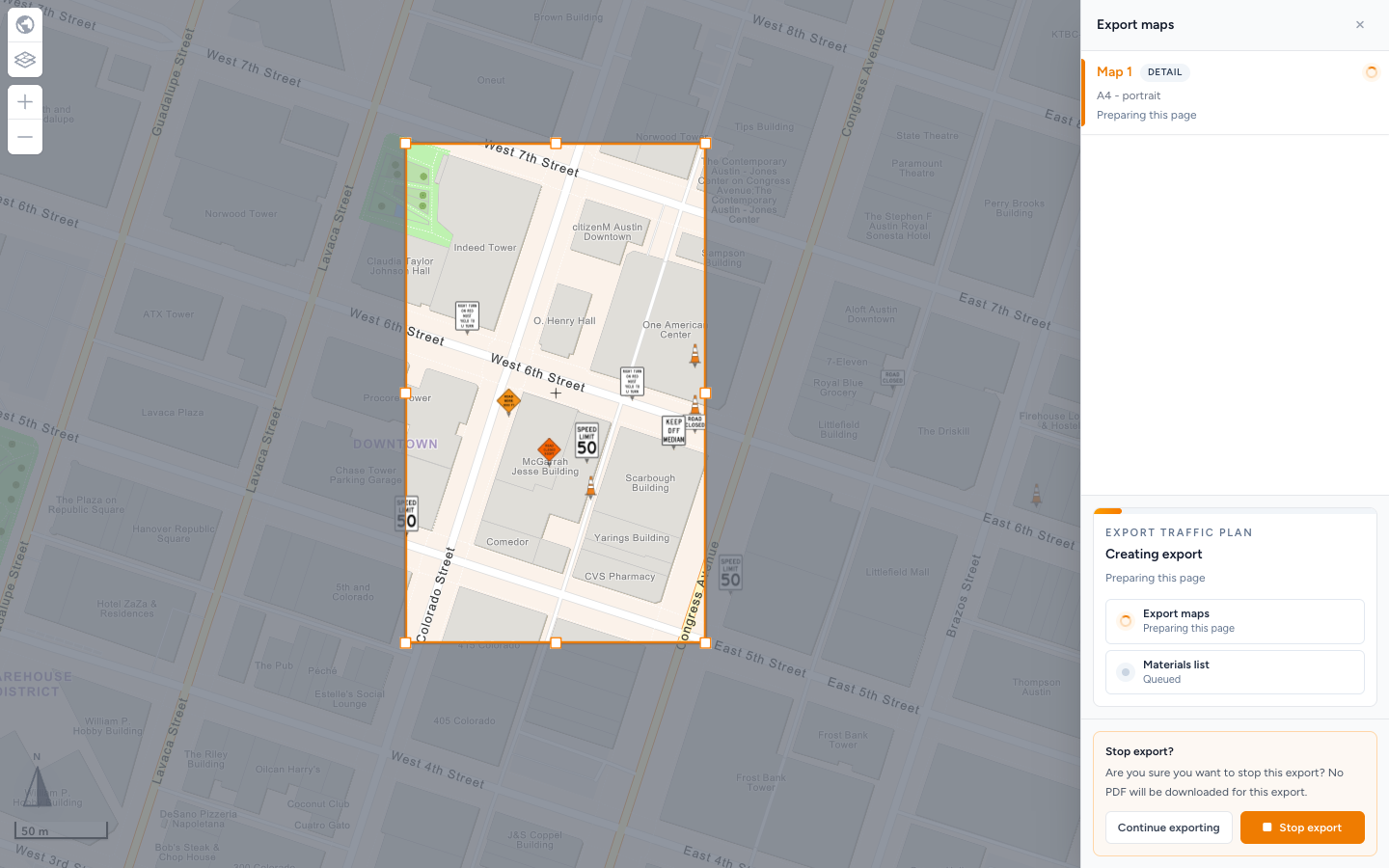1389x868 pixels.
Task: Select the large Speed Limit 50 sign in frame
Action: (586, 441)
